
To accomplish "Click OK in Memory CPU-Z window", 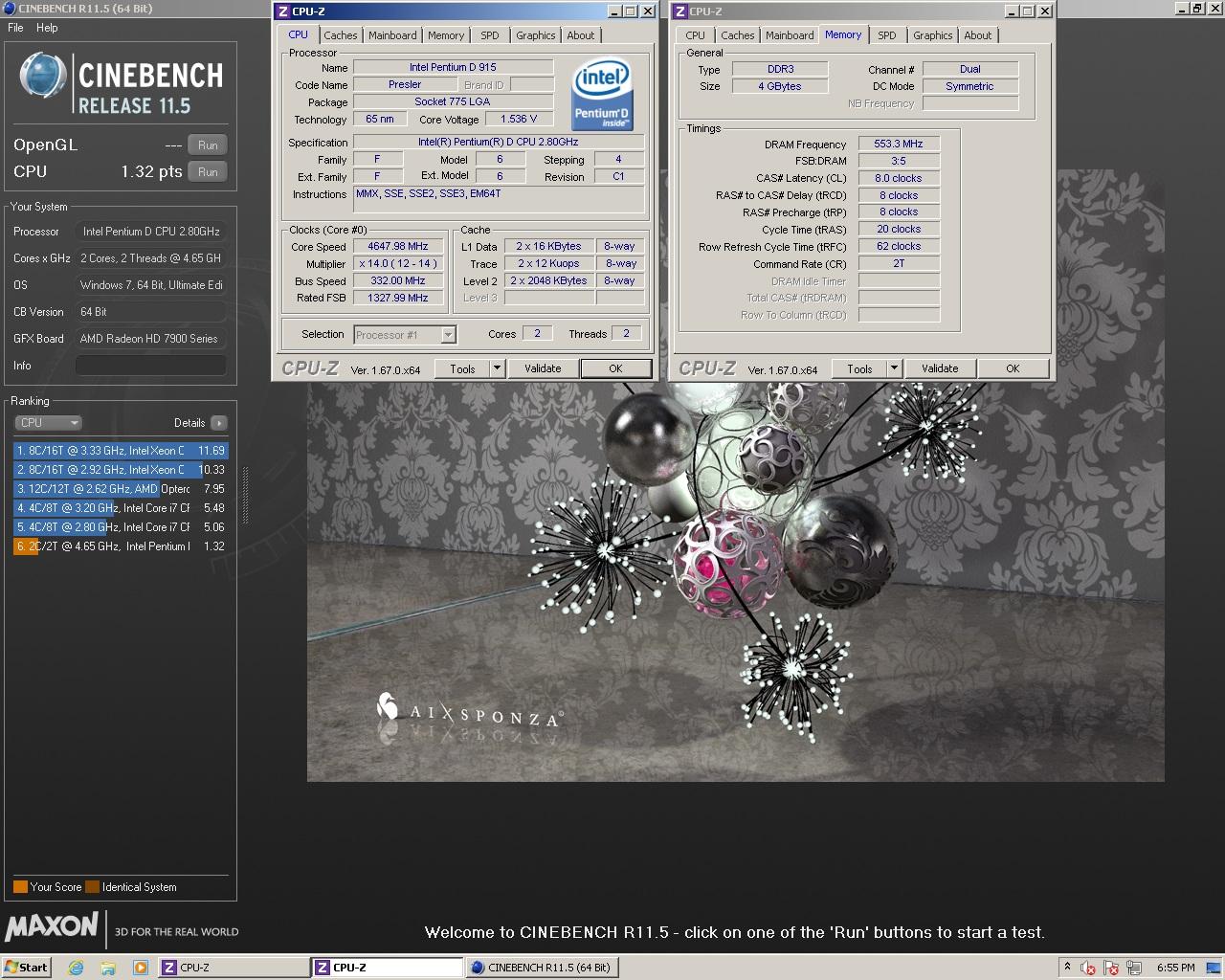I will (1013, 368).
